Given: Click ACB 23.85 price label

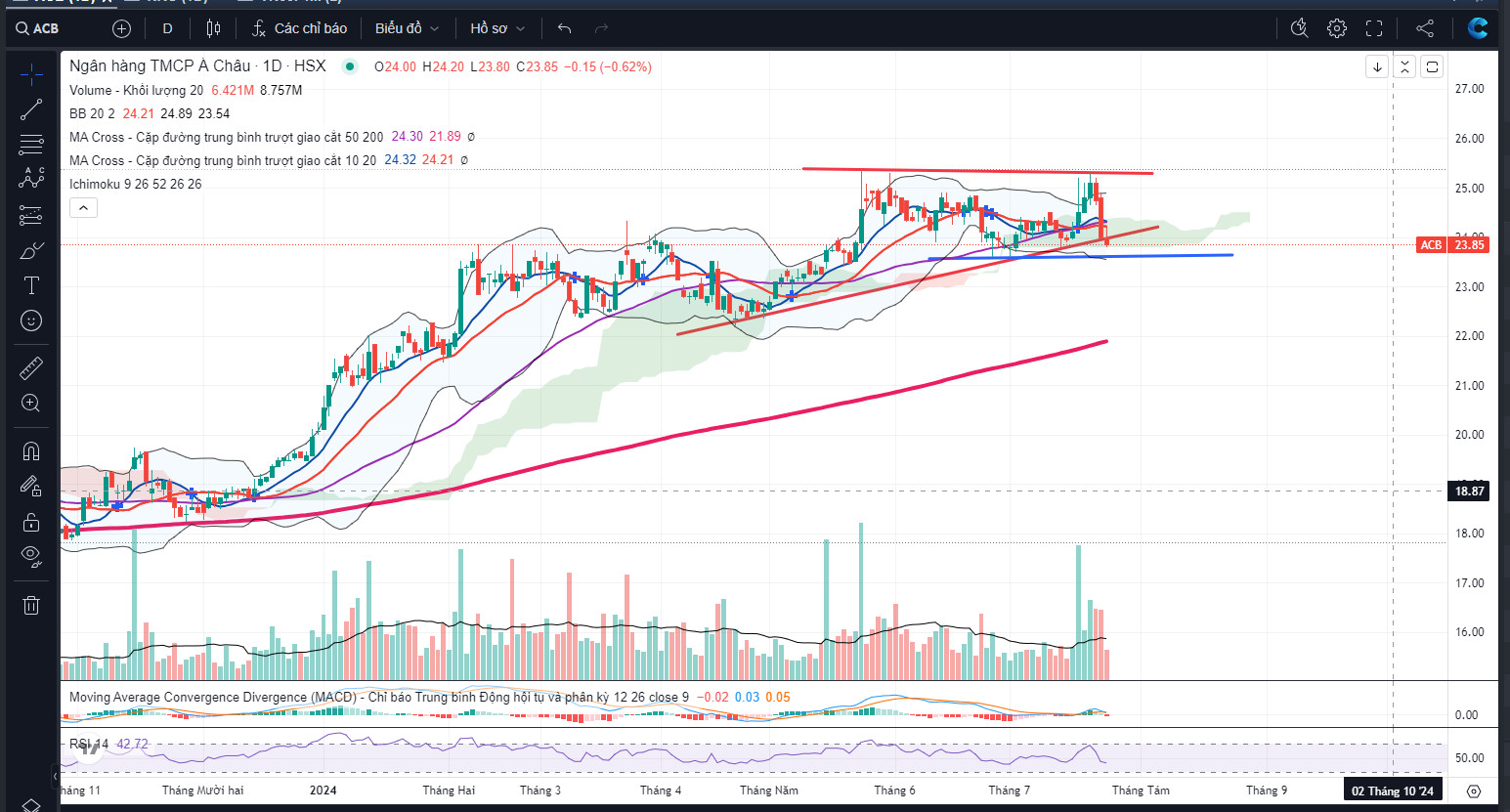Looking at the screenshot, I should (x=1453, y=244).
